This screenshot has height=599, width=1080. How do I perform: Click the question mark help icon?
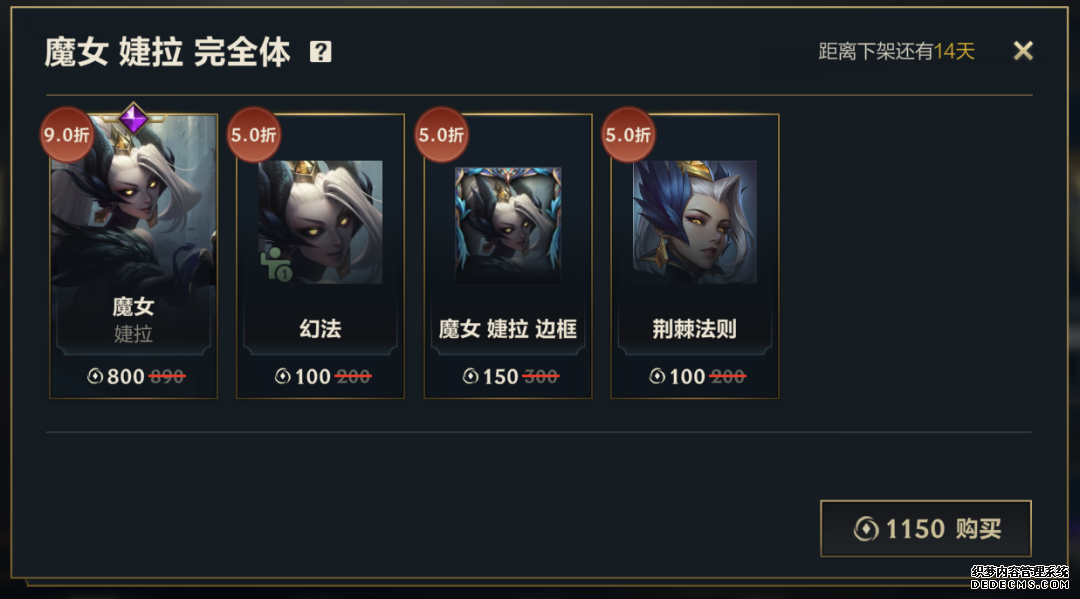point(320,52)
